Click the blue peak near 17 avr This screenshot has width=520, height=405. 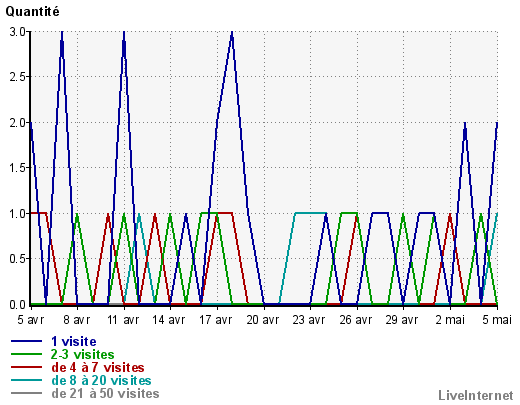tap(232, 33)
